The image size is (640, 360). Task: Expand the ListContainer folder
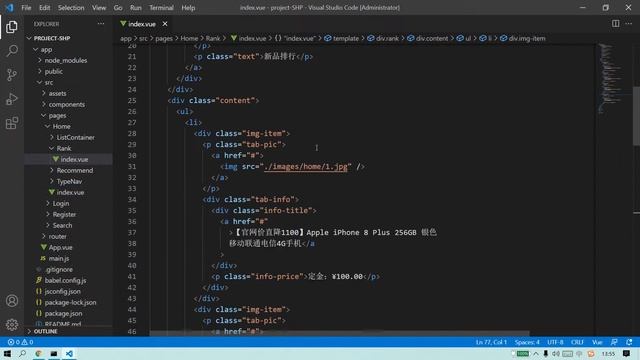(75, 137)
